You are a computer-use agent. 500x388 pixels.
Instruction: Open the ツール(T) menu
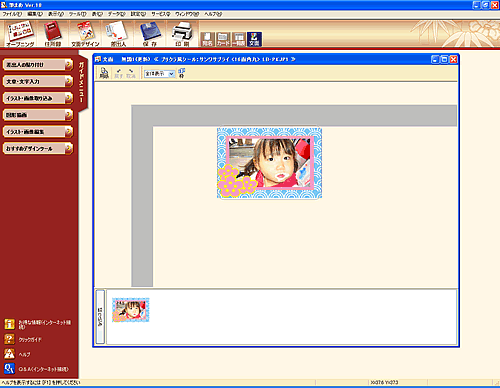point(77,14)
